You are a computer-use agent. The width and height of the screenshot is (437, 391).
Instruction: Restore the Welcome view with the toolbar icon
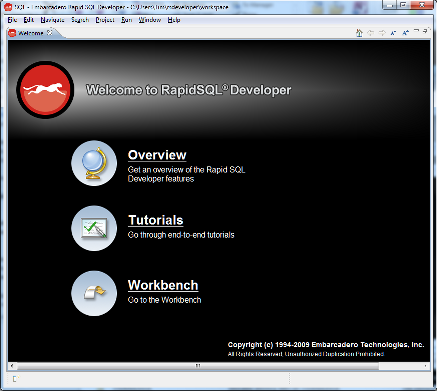[425, 31]
